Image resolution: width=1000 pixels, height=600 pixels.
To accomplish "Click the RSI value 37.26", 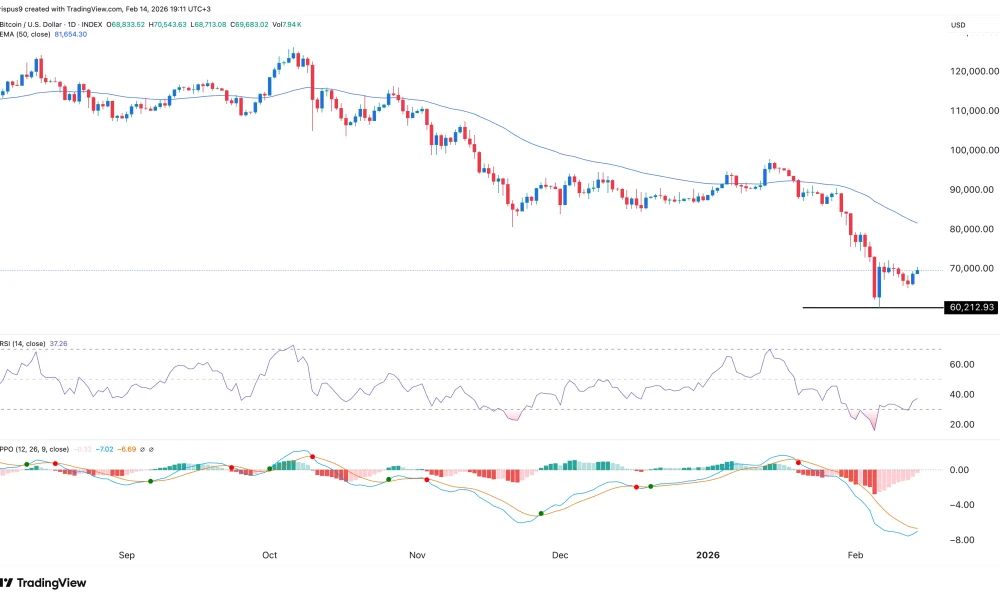I will pyautogui.click(x=58, y=343).
